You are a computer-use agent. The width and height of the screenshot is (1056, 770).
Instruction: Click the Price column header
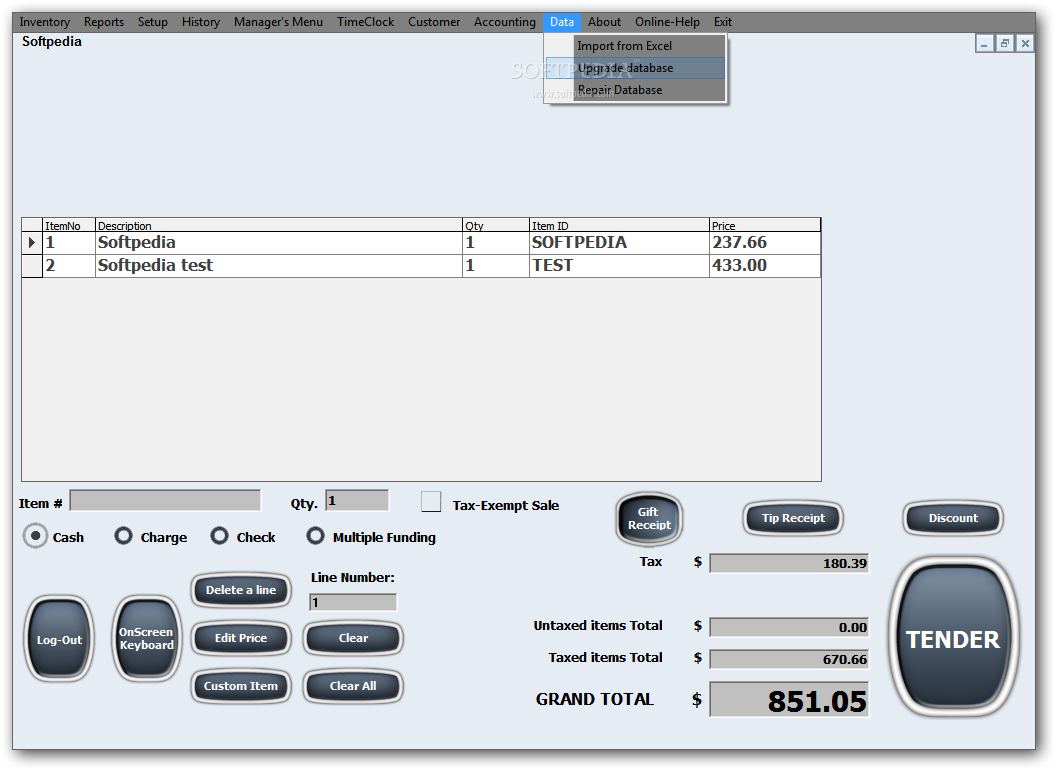coord(765,225)
